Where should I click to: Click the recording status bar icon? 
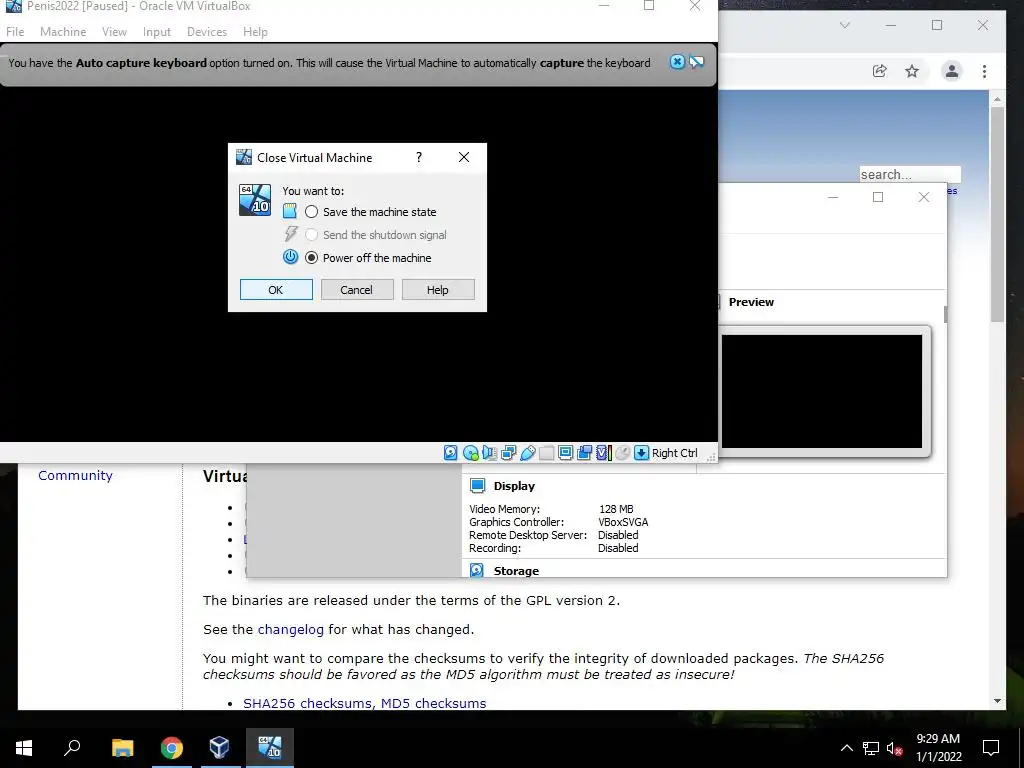tap(584, 453)
